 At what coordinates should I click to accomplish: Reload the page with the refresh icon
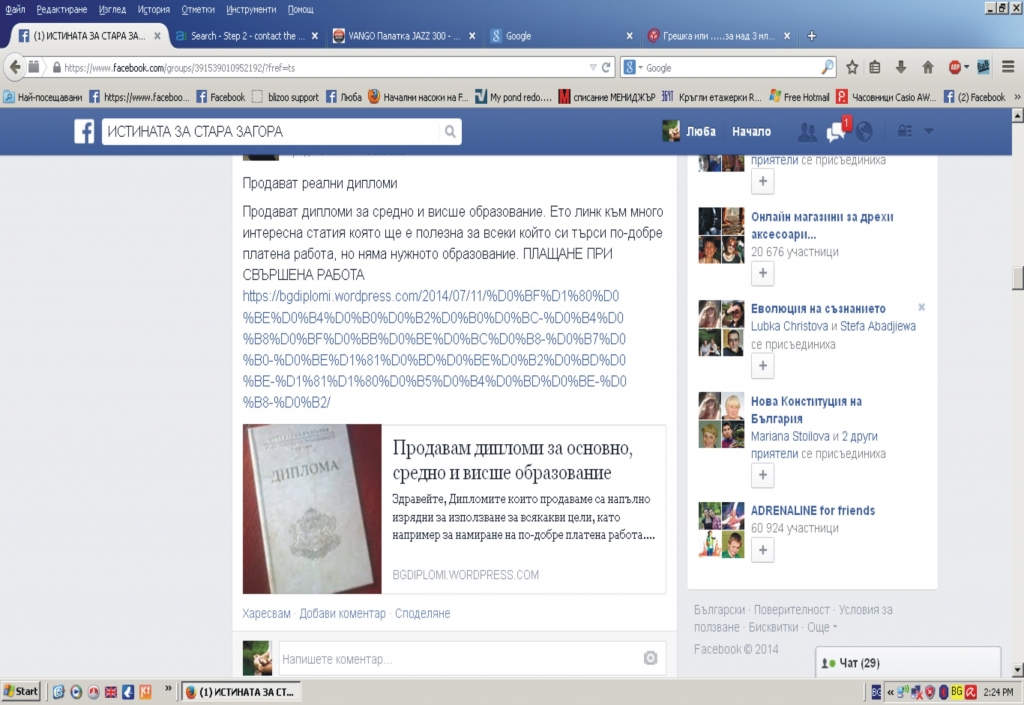tap(606, 67)
